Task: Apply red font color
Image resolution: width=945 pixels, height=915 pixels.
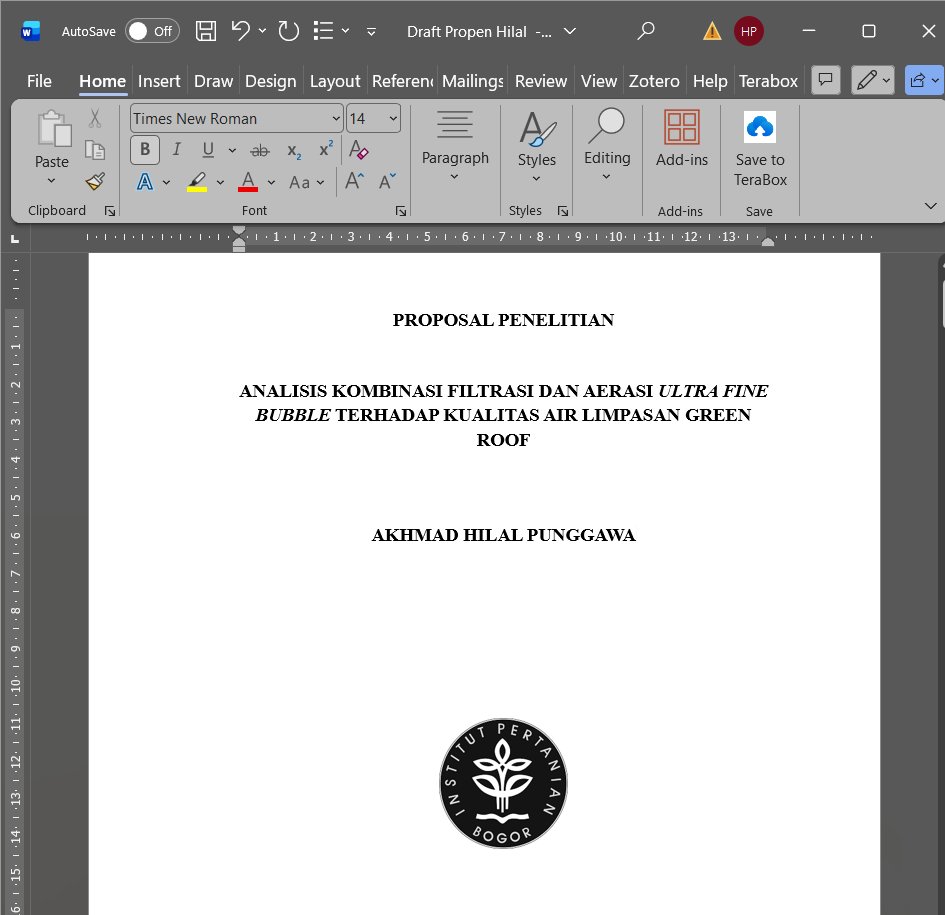Action: pos(248,181)
